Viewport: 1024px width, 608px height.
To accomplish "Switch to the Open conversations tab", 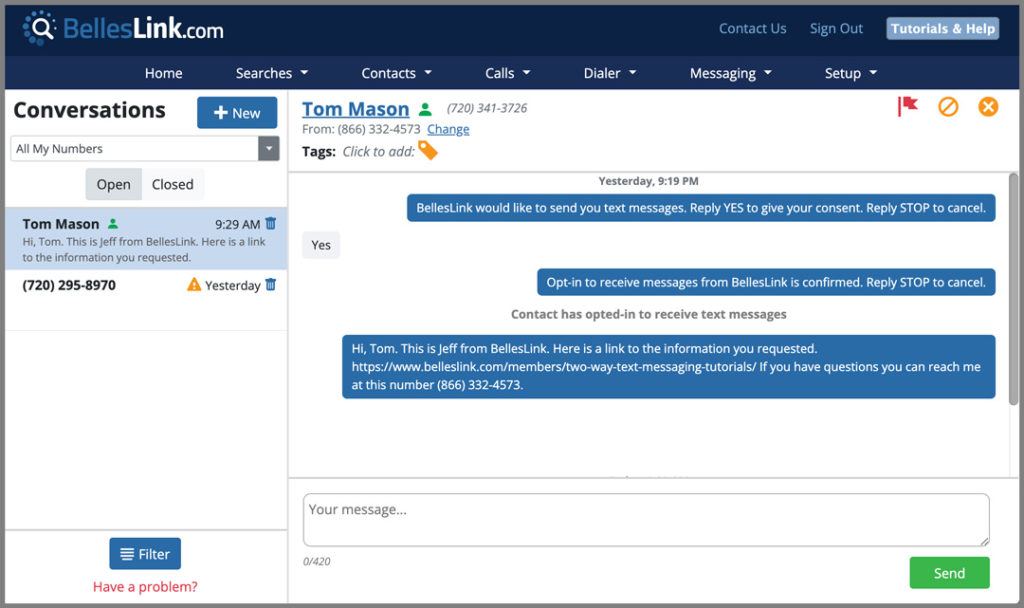I will point(114,184).
